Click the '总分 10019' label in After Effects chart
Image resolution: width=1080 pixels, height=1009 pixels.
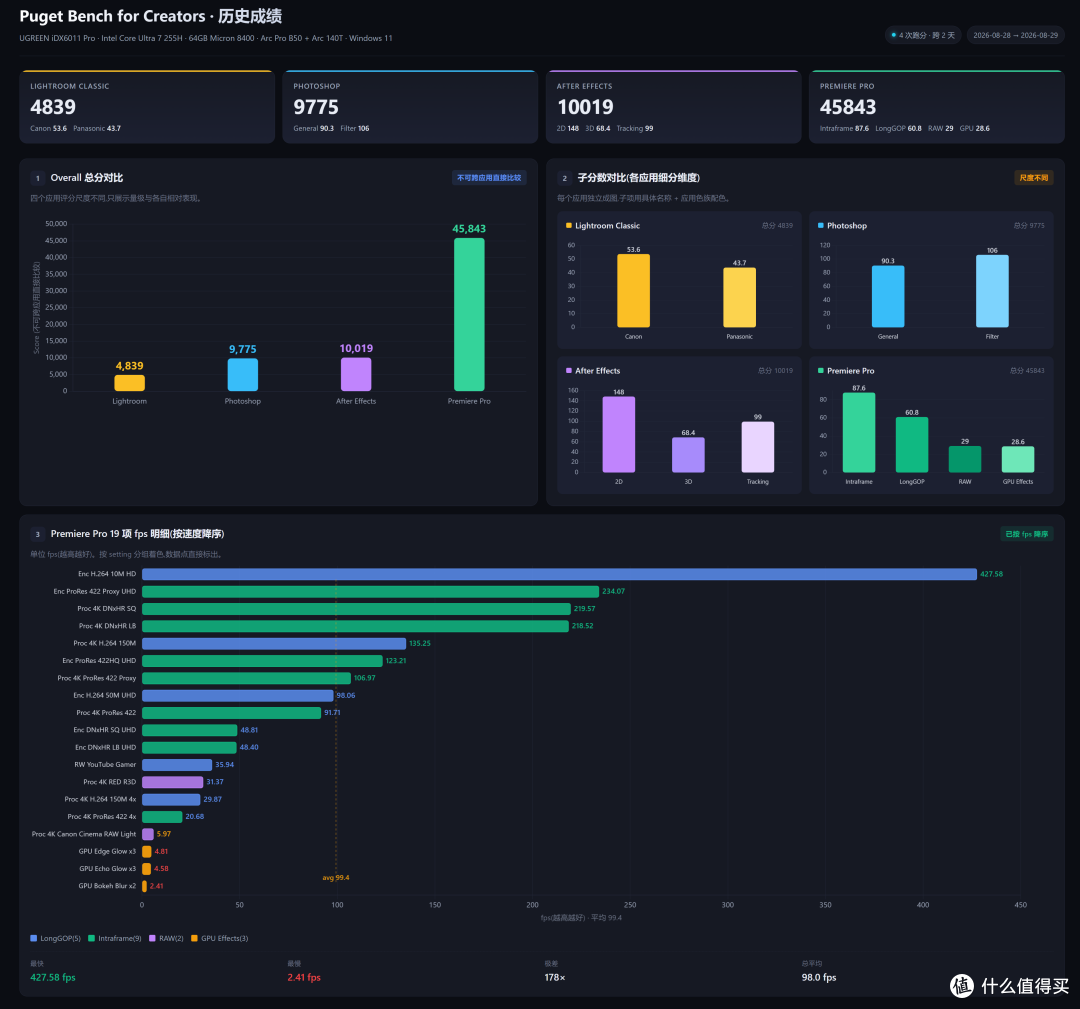[776, 371]
